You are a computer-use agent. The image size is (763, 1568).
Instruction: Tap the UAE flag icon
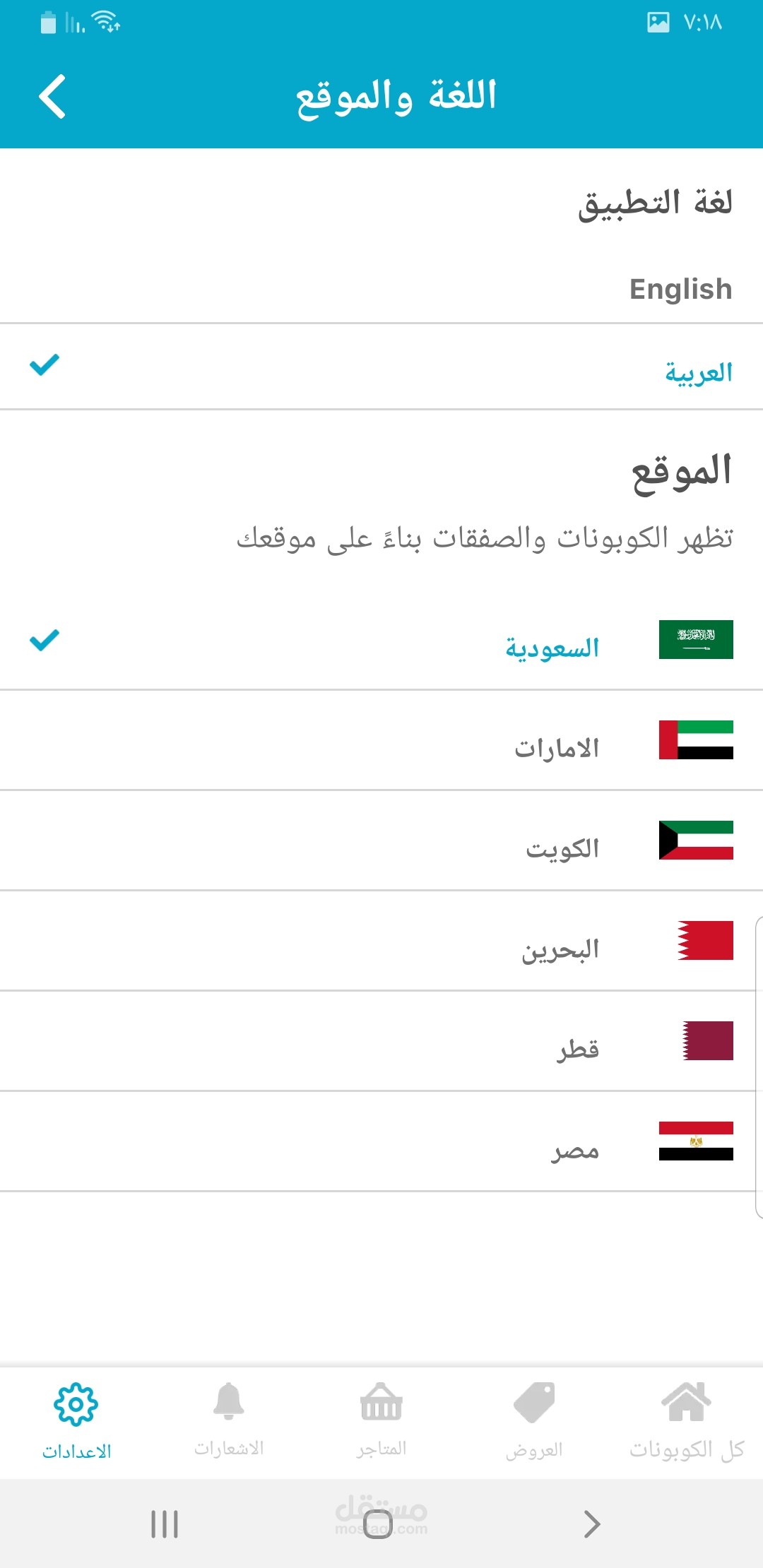696,740
